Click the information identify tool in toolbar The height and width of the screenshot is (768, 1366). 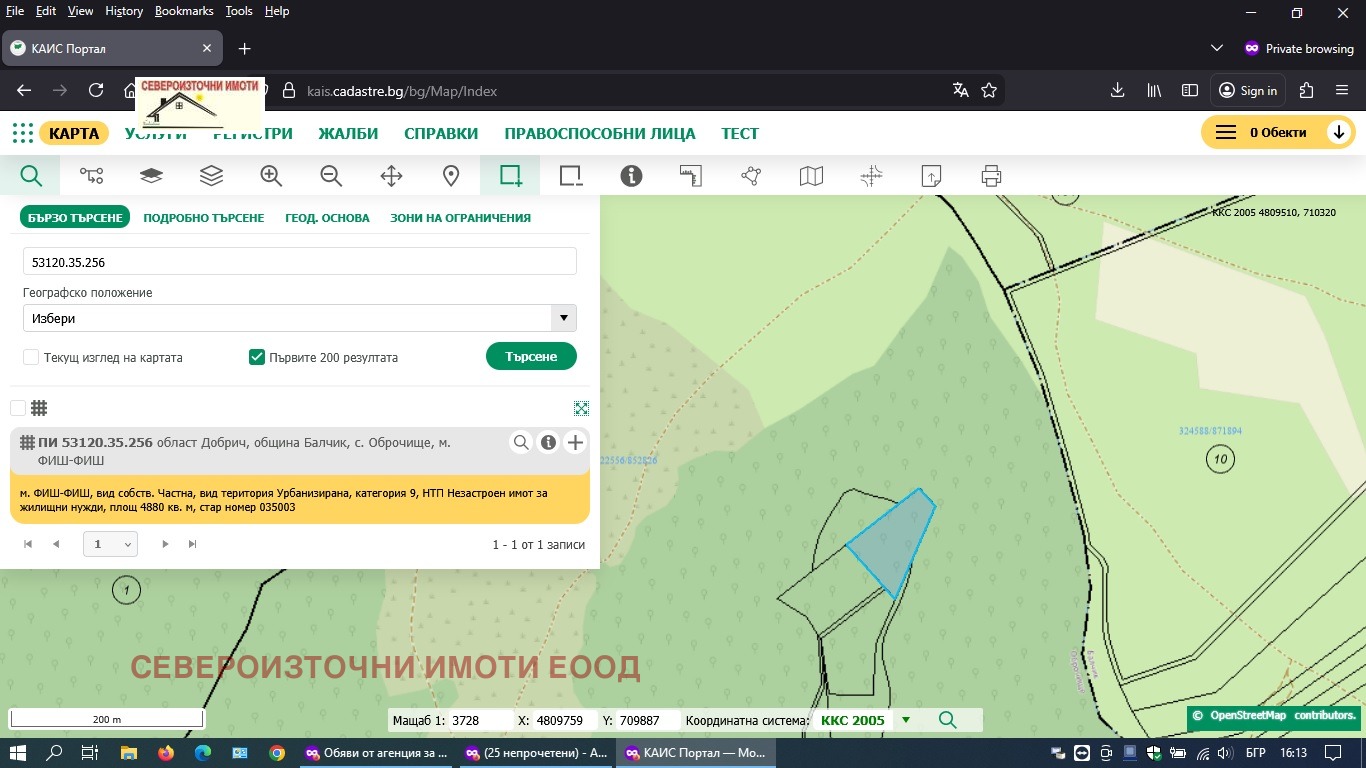click(631, 176)
